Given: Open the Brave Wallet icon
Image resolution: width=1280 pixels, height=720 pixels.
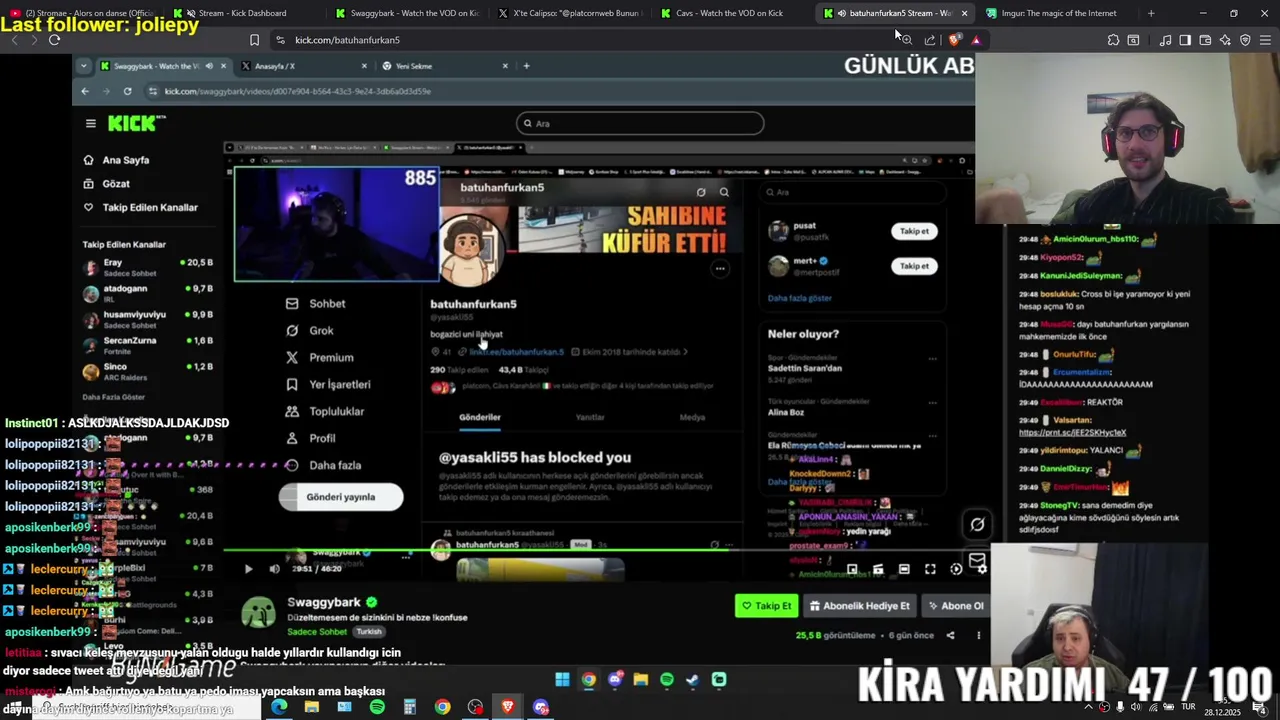Looking at the screenshot, I should (x=1205, y=40).
